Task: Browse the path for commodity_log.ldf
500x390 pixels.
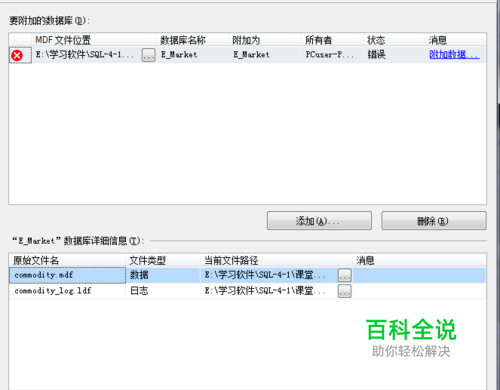Action: 345,291
